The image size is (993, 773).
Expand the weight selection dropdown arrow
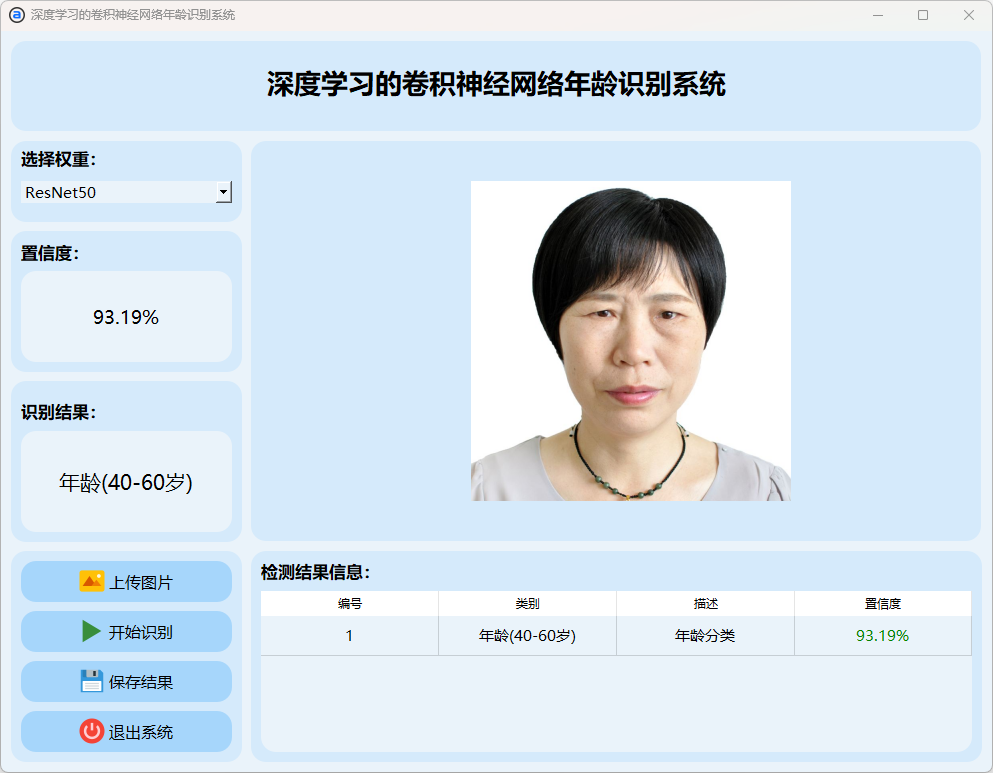[x=224, y=192]
